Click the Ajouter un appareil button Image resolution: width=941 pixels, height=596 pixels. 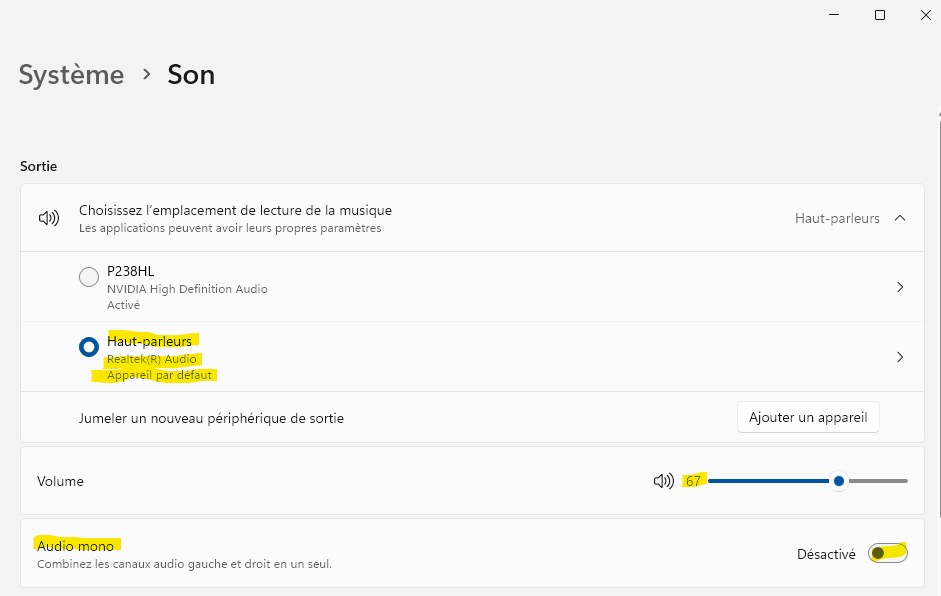click(x=808, y=417)
